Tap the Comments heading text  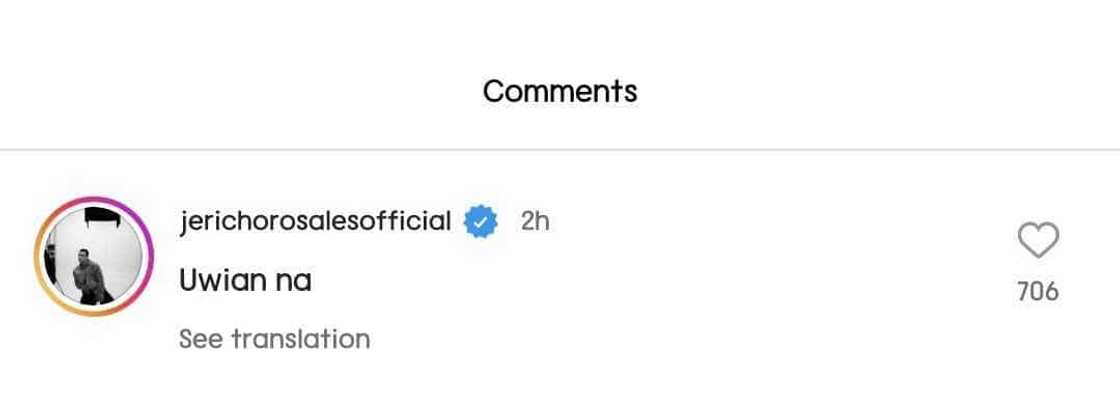coord(560,91)
